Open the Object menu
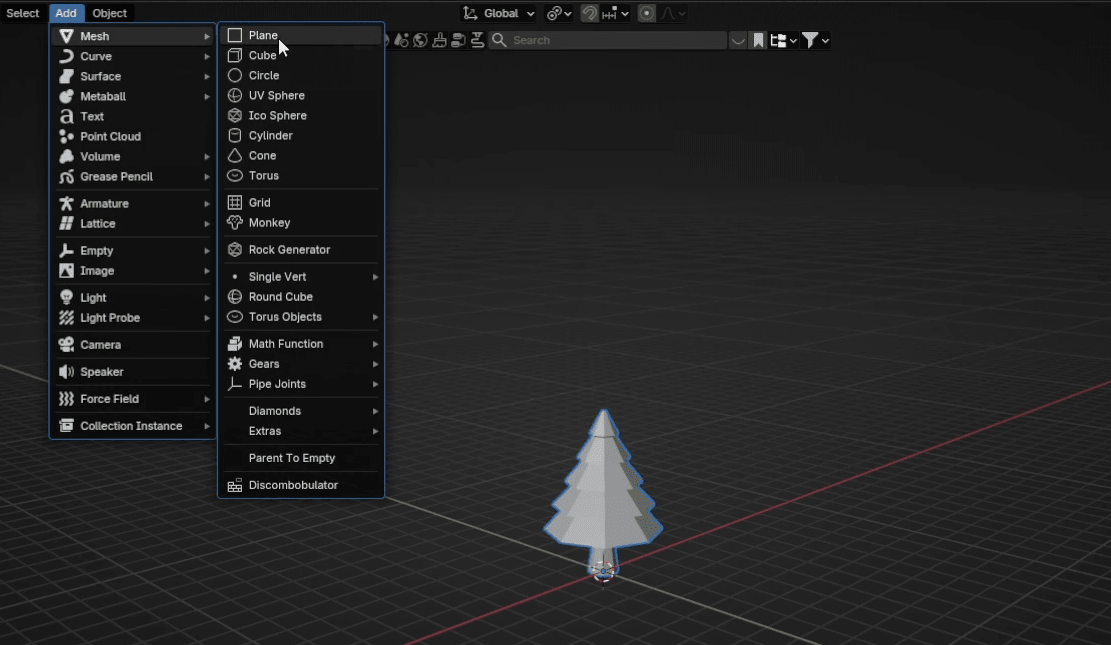The height and width of the screenshot is (645, 1111). [110, 13]
